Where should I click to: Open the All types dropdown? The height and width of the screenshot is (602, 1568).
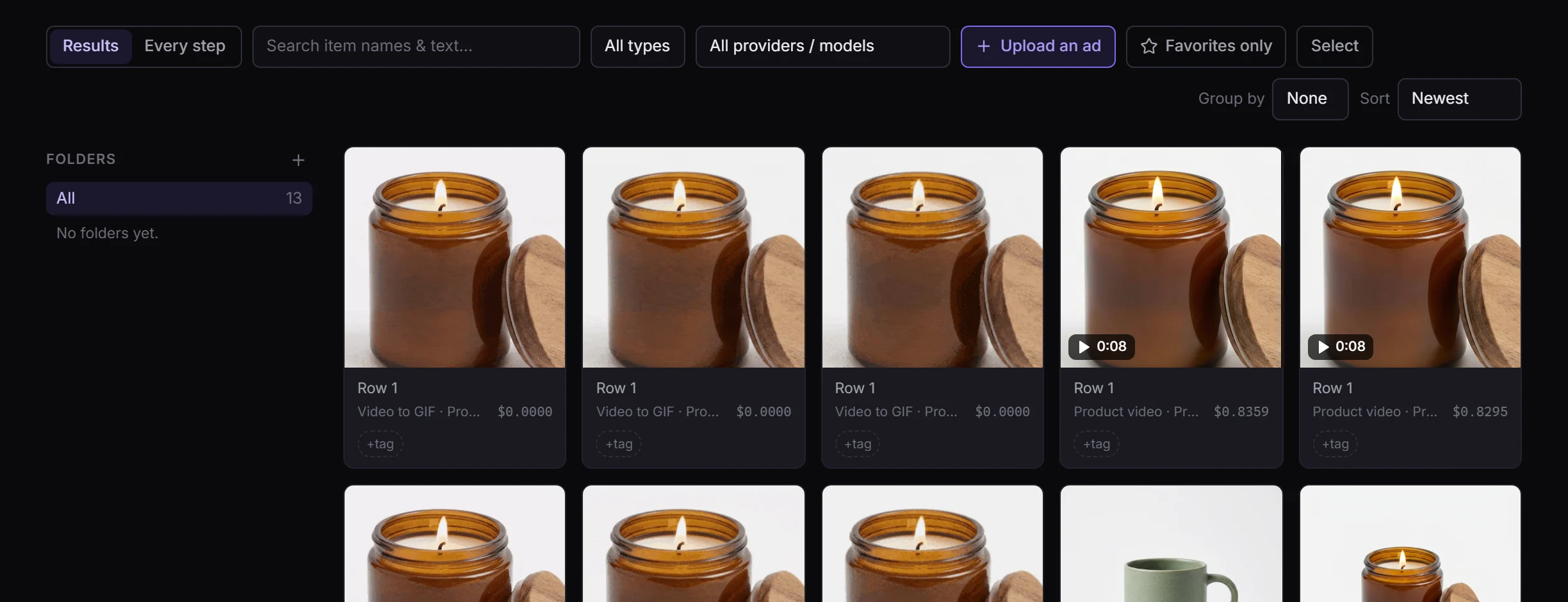637,46
